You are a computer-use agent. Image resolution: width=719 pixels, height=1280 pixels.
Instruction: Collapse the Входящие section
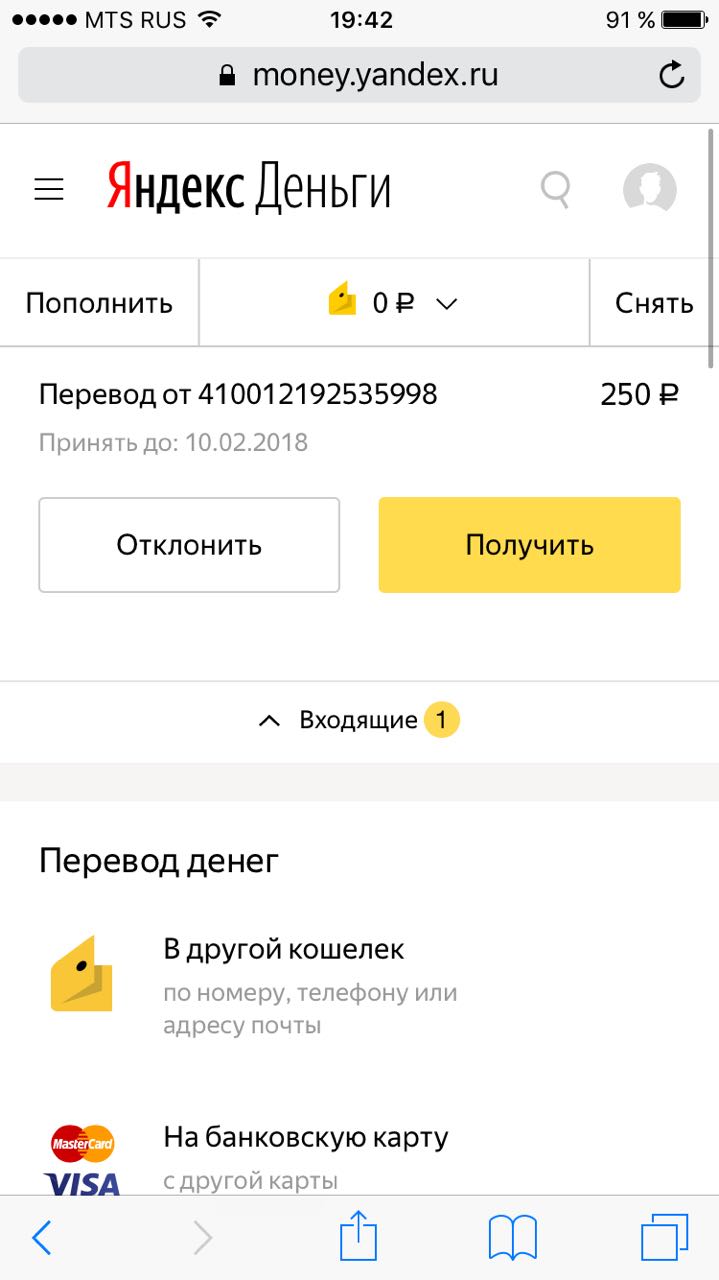pyautogui.click(x=268, y=718)
